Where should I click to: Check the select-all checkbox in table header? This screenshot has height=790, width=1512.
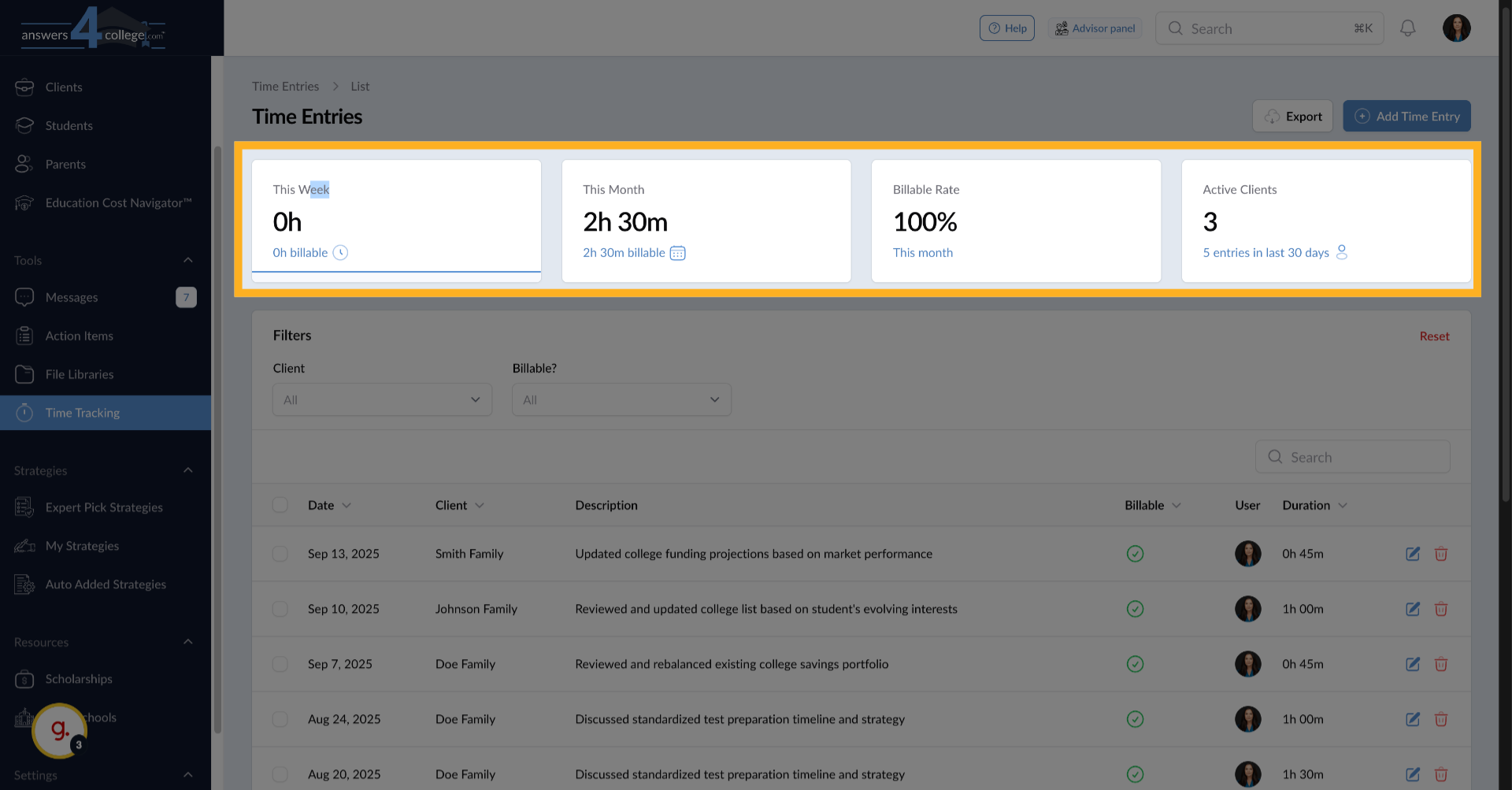280,505
